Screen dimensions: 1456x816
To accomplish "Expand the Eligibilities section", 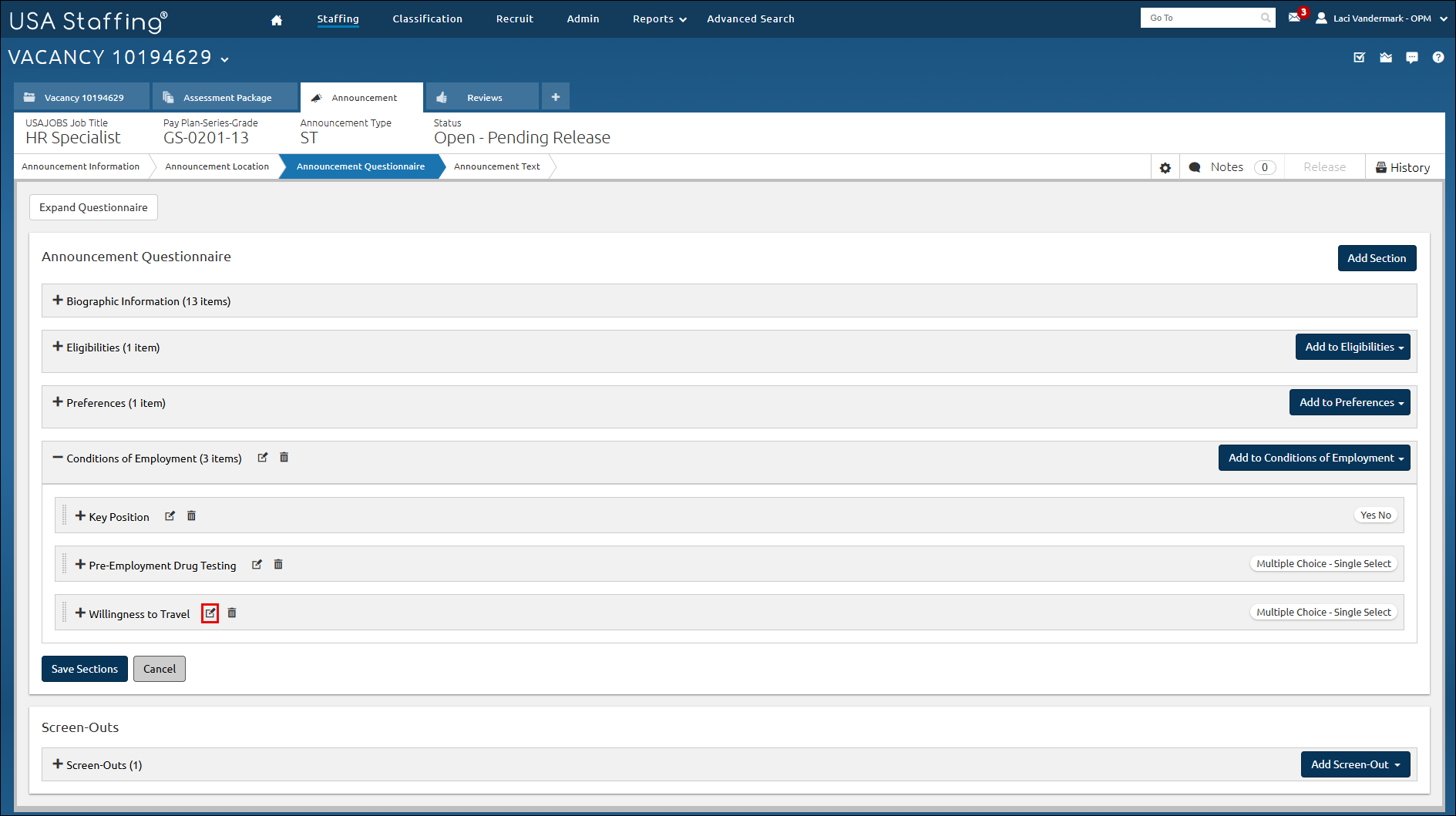I will [x=58, y=347].
